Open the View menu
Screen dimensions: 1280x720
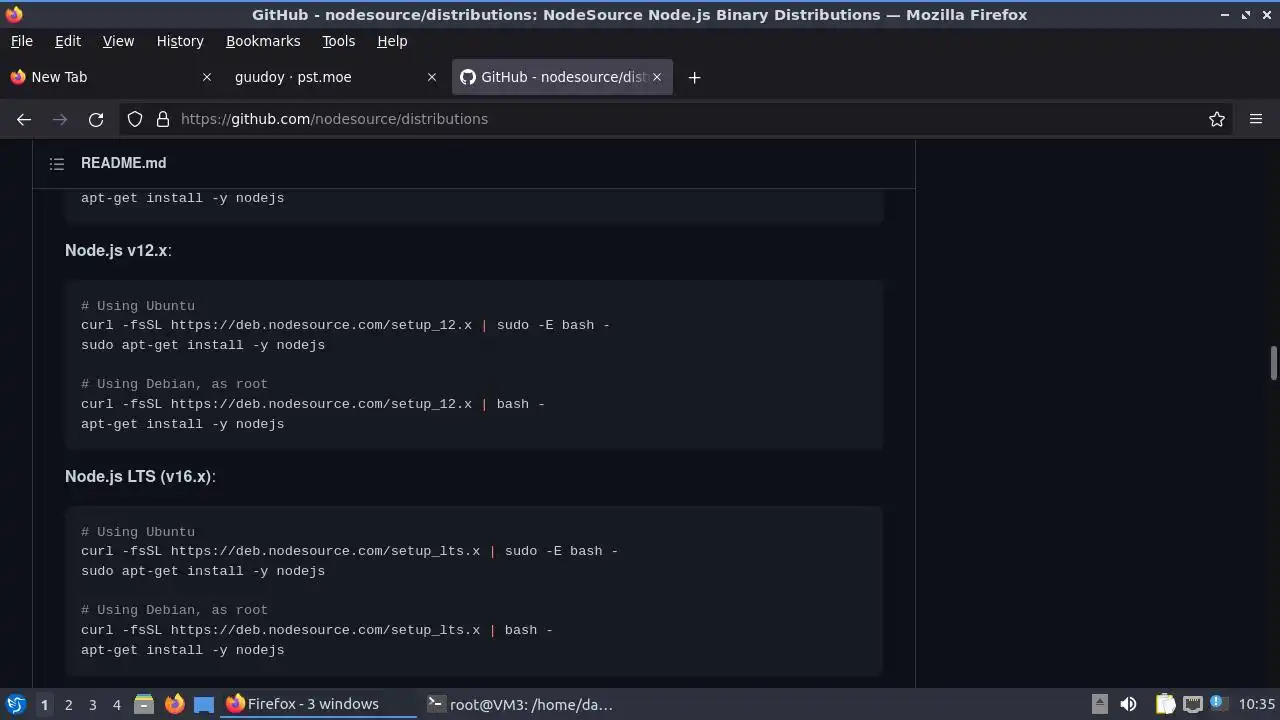pos(118,41)
